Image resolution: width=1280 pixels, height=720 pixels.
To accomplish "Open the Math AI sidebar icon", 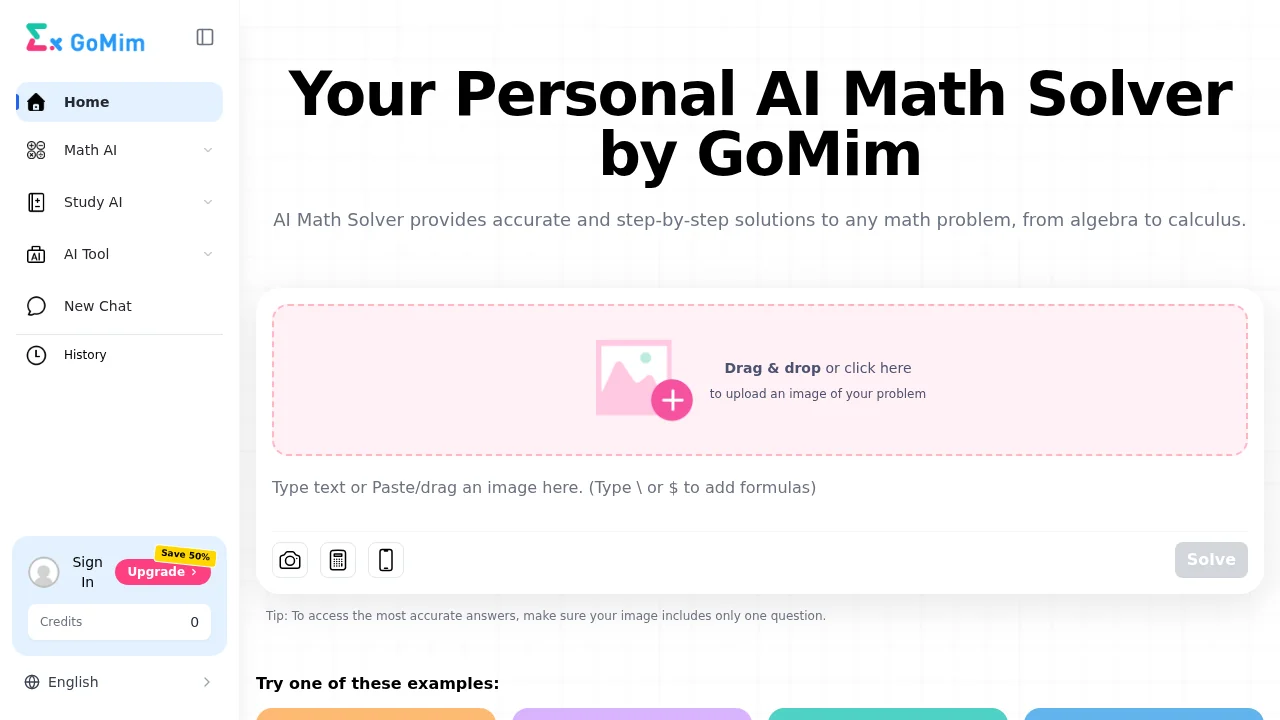I will click(x=36, y=150).
